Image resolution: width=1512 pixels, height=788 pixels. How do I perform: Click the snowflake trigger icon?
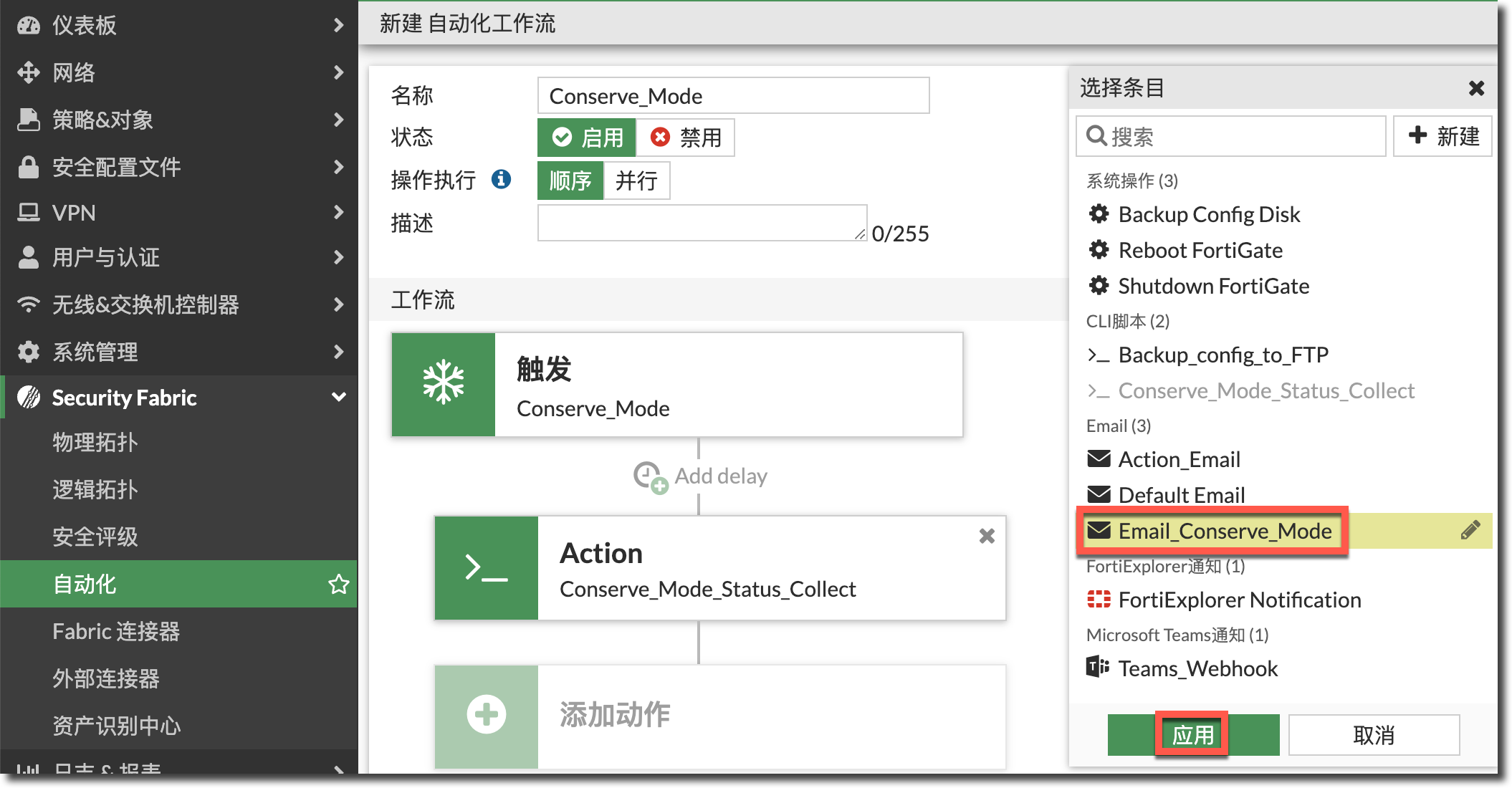coord(443,384)
